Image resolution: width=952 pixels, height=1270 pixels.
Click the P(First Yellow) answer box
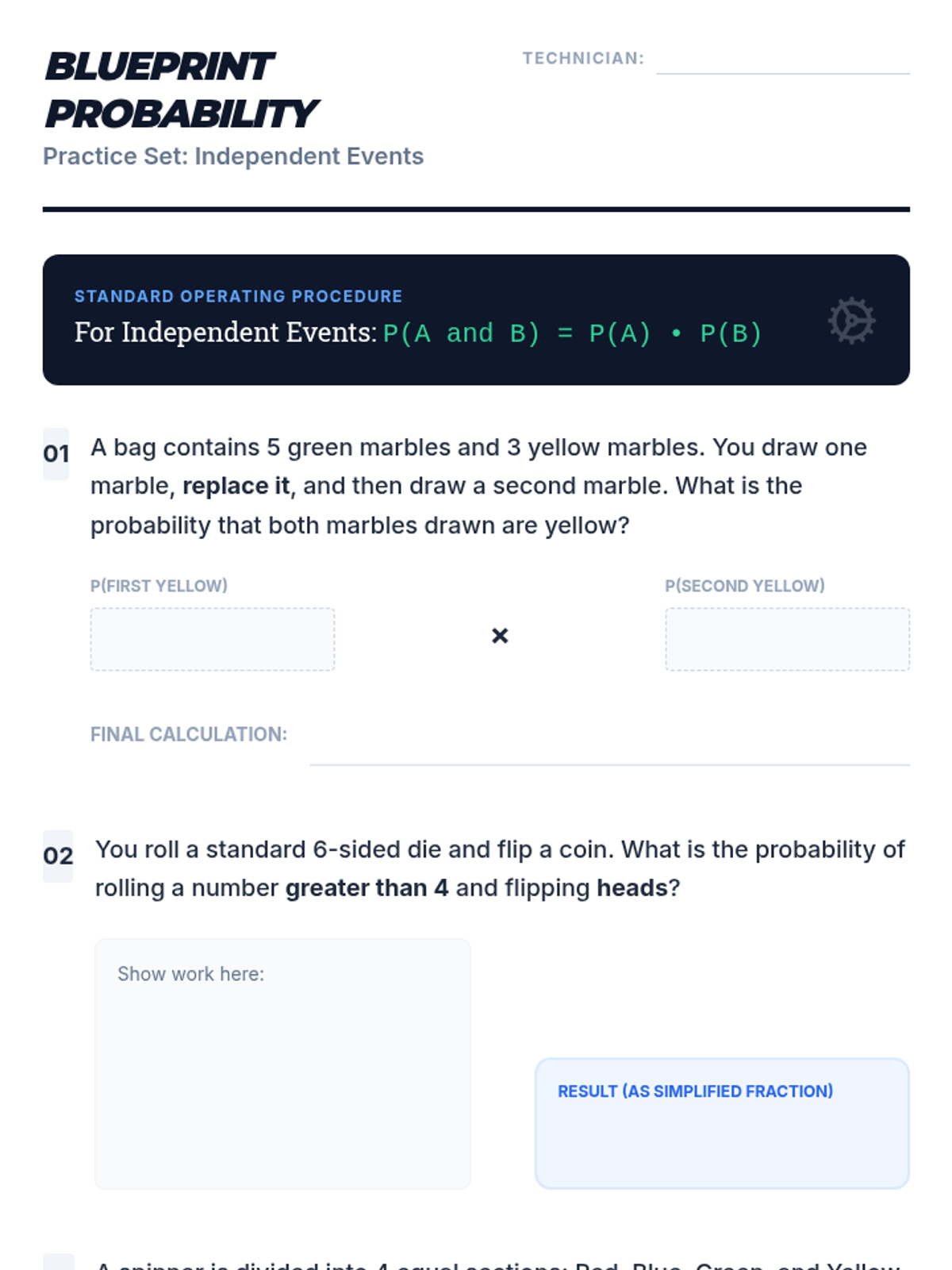pyautogui.click(x=213, y=640)
